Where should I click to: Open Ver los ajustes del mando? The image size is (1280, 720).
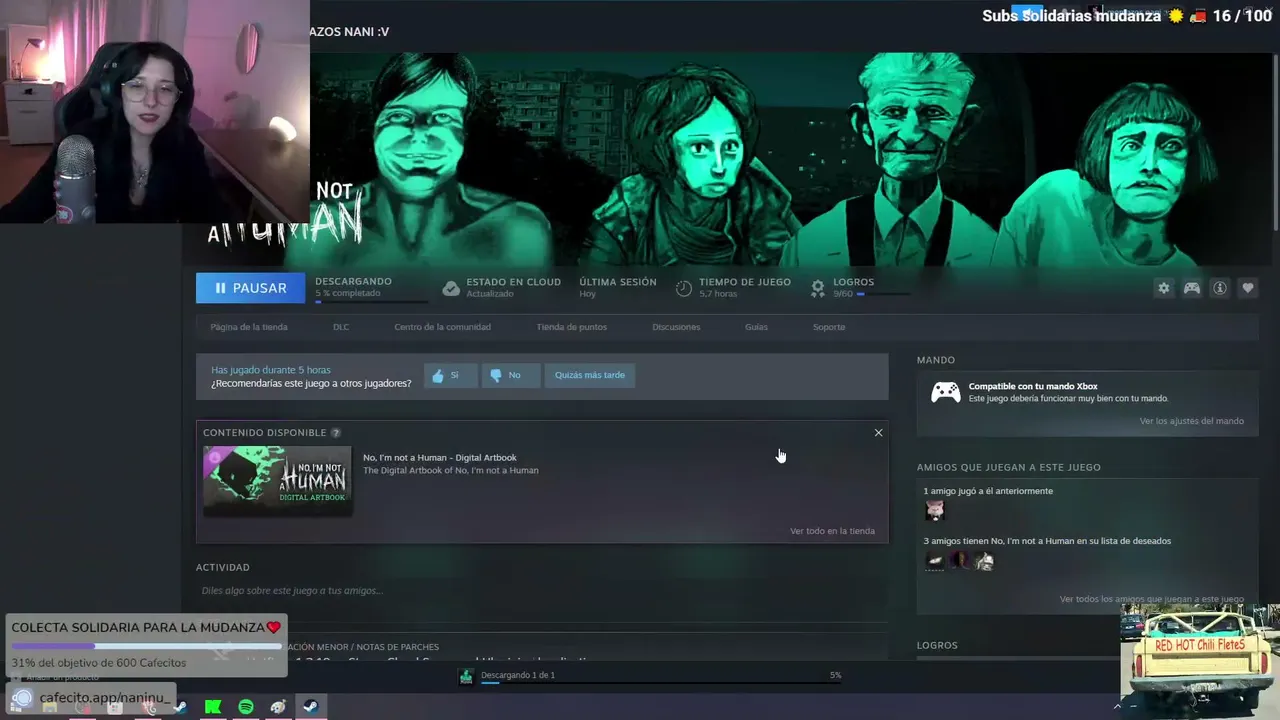1192,421
